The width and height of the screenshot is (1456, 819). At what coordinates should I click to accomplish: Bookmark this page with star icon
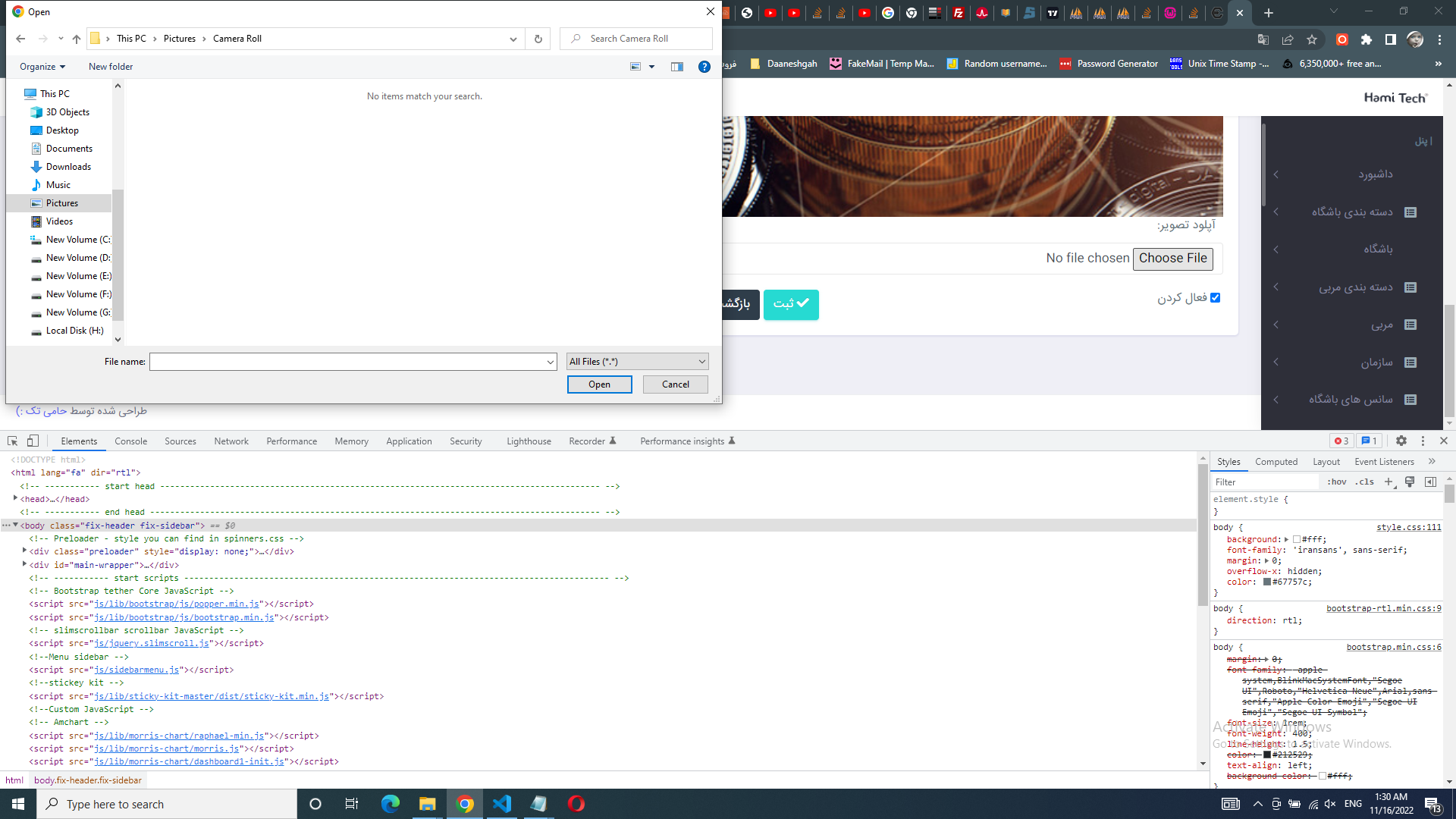1312,39
